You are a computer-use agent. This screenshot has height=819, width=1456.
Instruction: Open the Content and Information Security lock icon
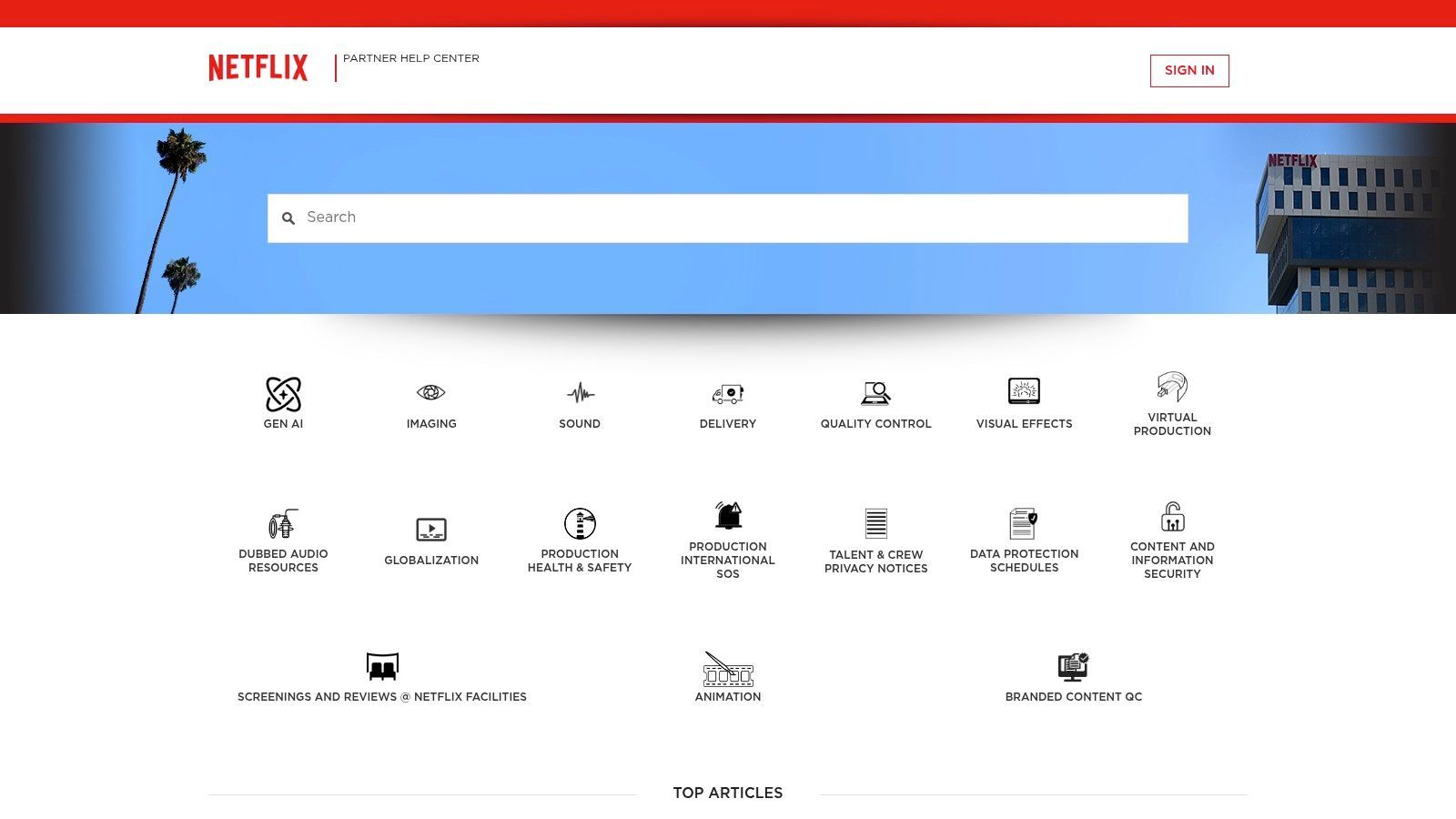pos(1172,516)
